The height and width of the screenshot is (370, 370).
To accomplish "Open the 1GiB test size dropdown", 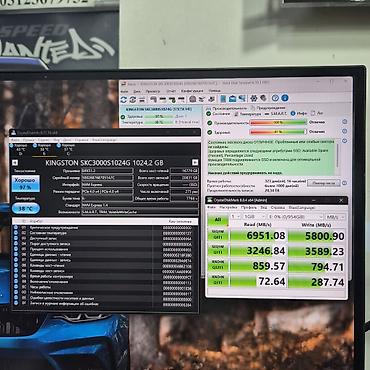I will (254, 217).
